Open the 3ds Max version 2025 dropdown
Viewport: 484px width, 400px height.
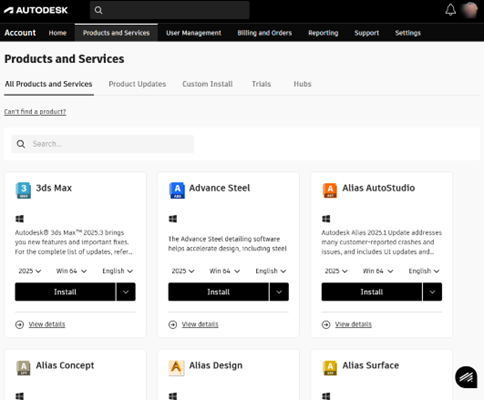click(30, 271)
